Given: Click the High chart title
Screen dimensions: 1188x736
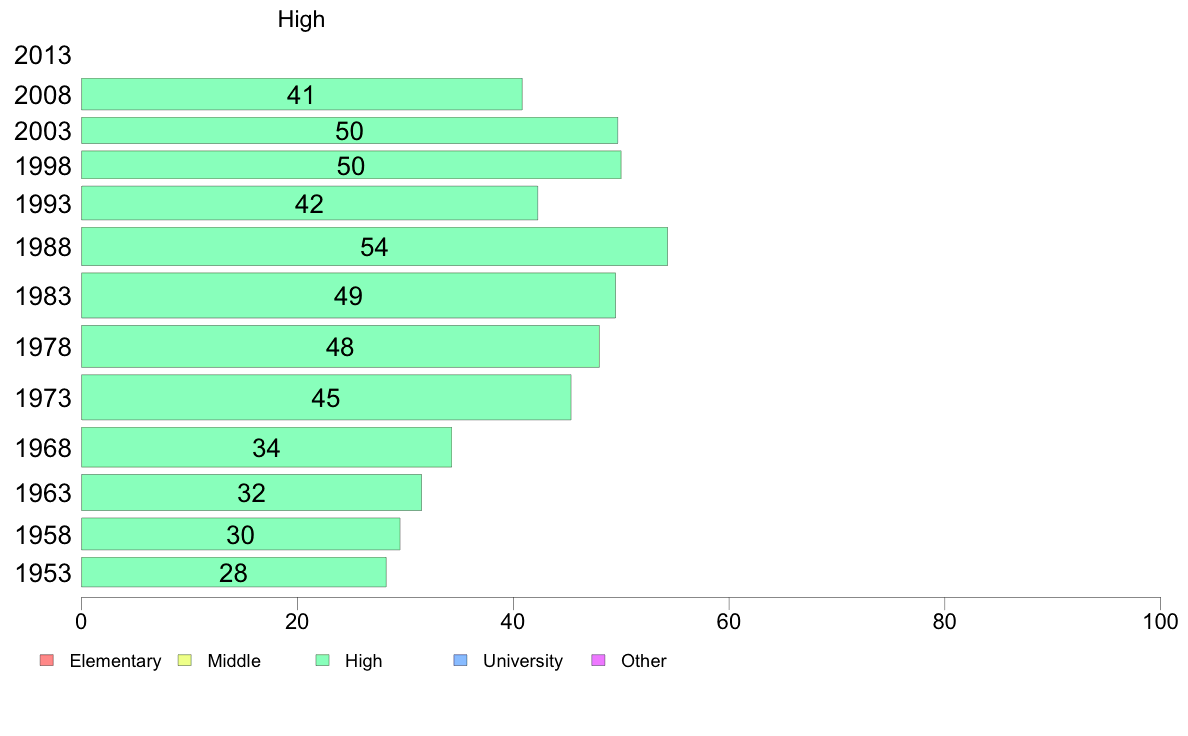Looking at the screenshot, I should click(x=301, y=19).
